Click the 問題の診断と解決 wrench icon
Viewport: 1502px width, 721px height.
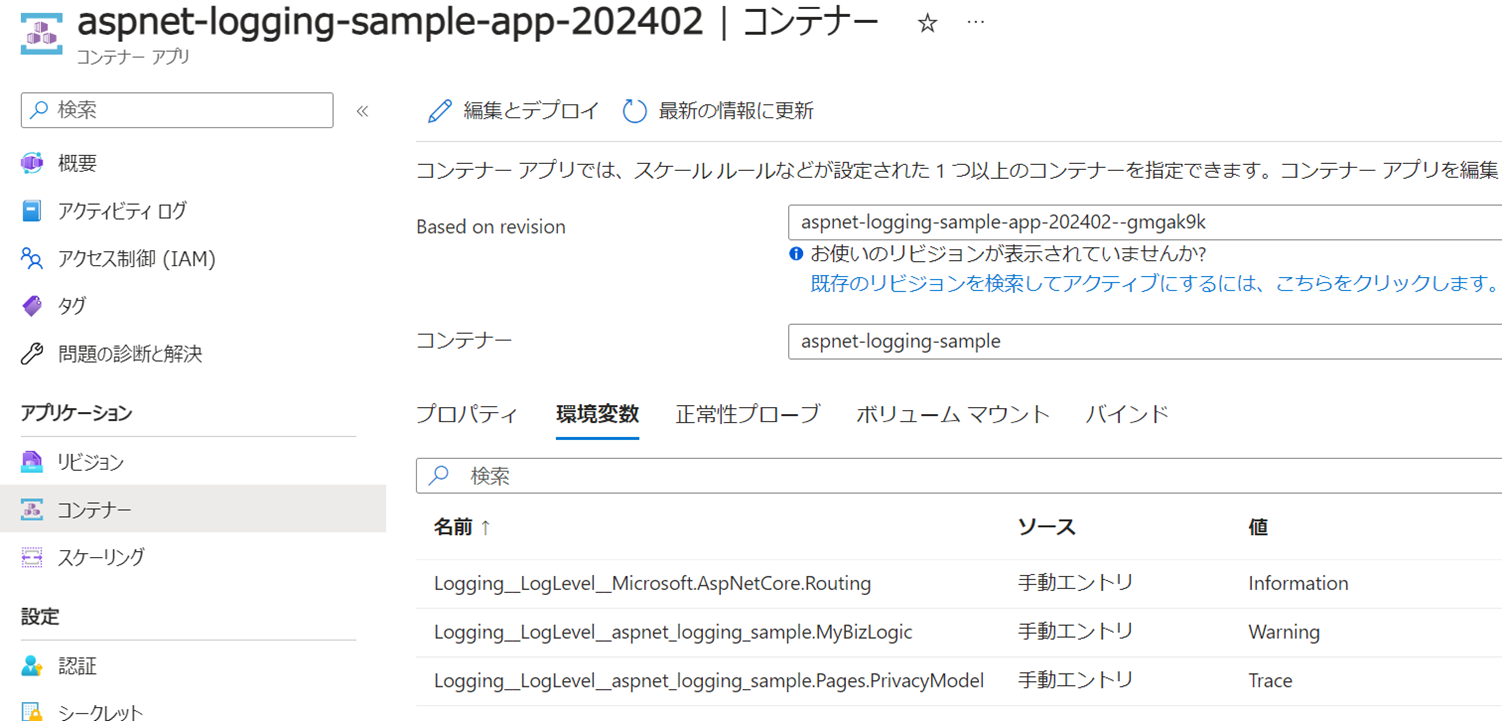[x=32, y=354]
